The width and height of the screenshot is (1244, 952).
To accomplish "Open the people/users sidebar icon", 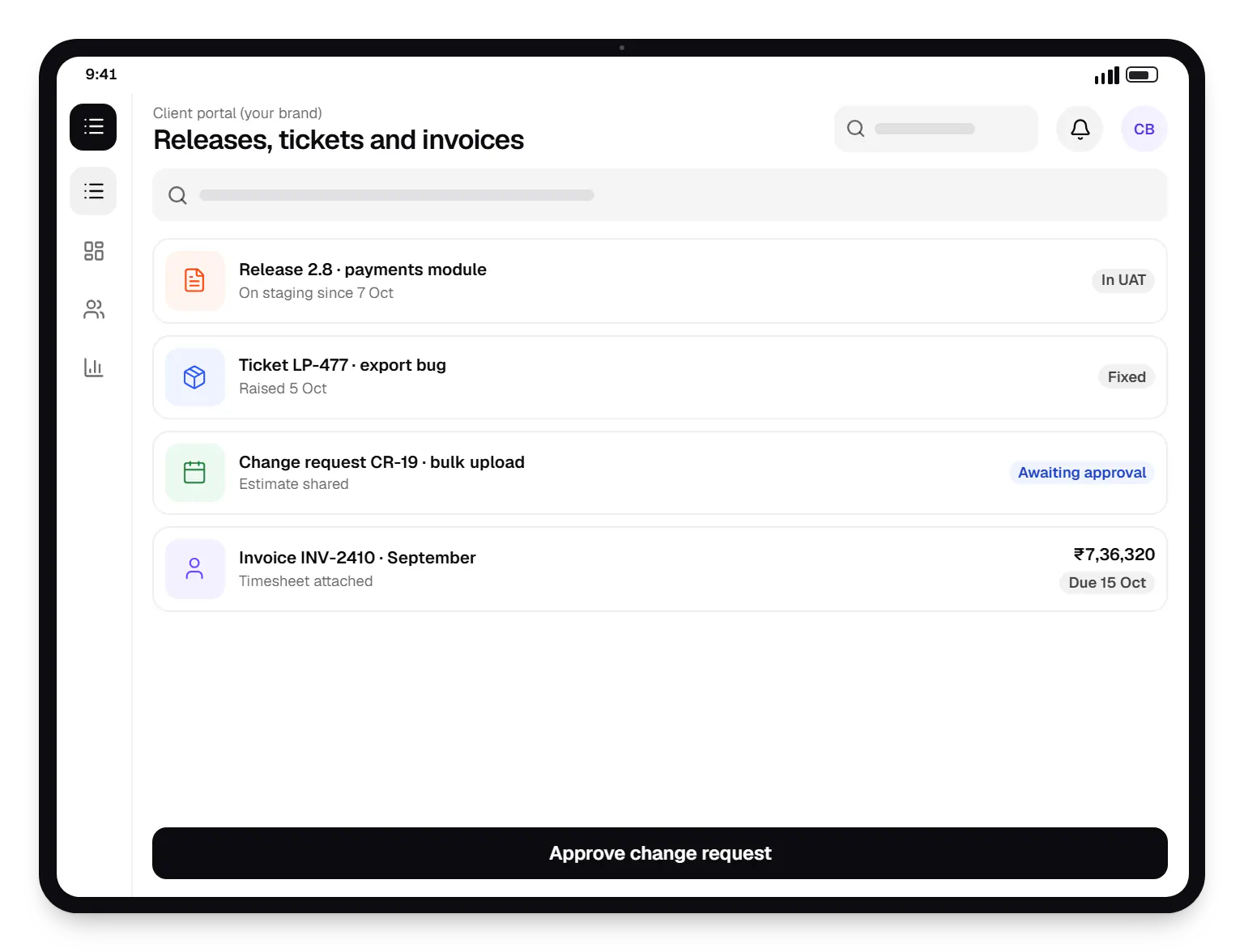I will tap(94, 309).
